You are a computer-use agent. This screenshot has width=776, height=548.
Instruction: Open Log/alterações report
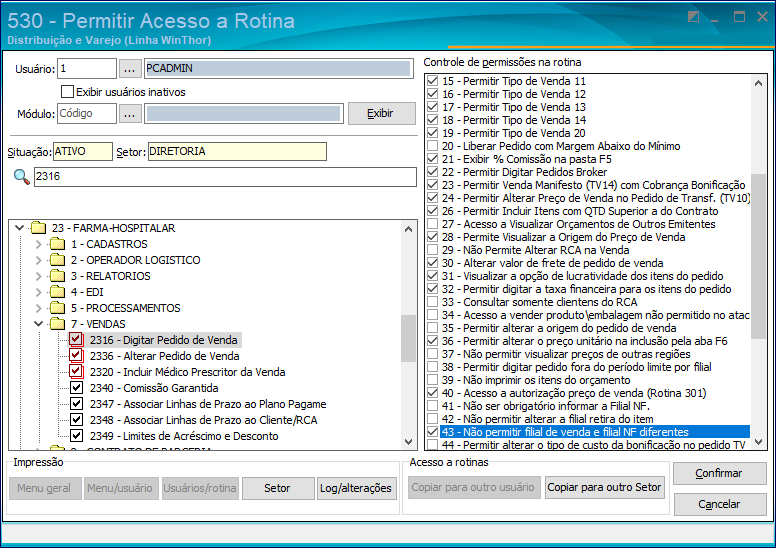(x=356, y=488)
